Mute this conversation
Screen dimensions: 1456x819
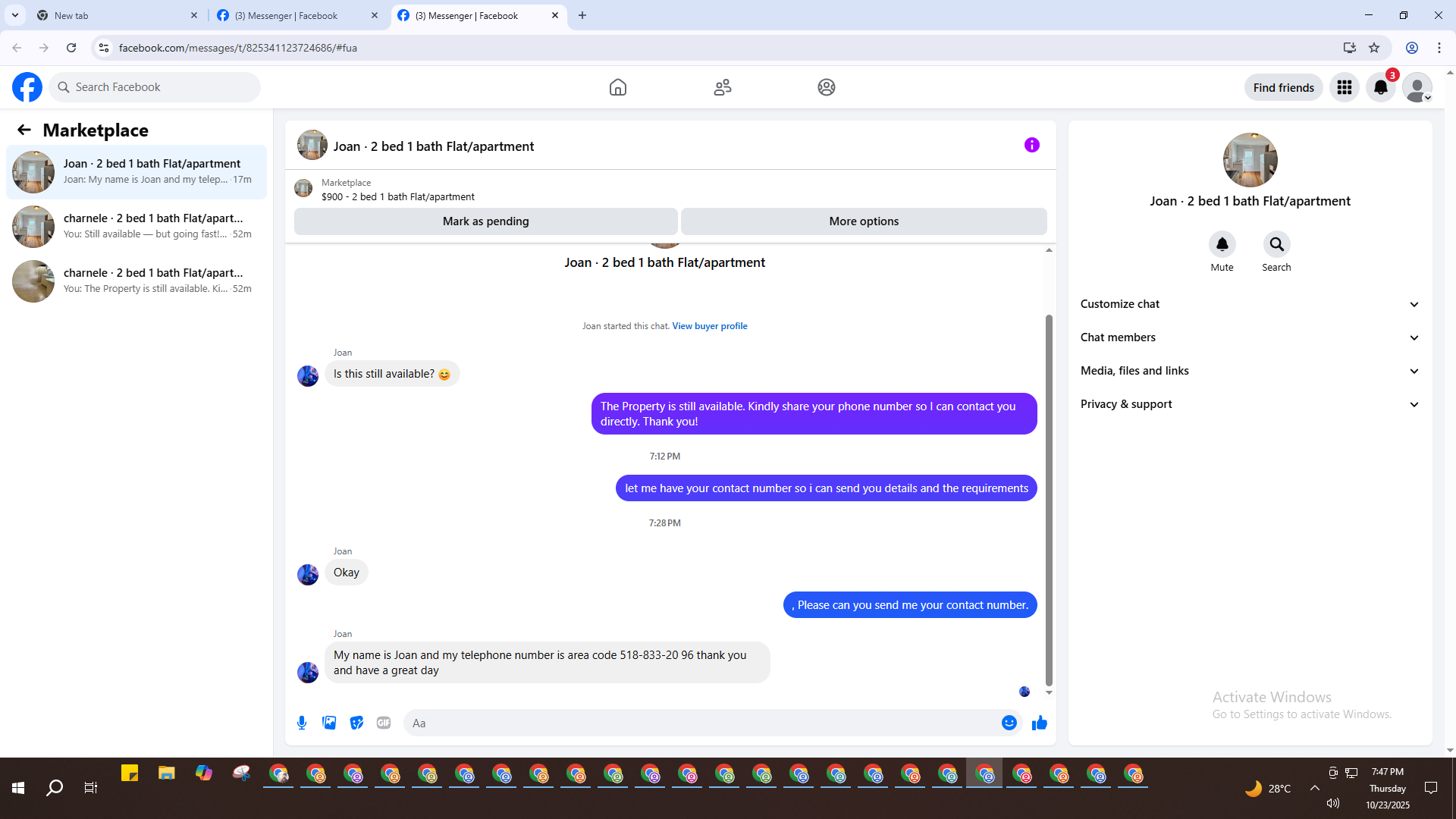[1222, 245]
